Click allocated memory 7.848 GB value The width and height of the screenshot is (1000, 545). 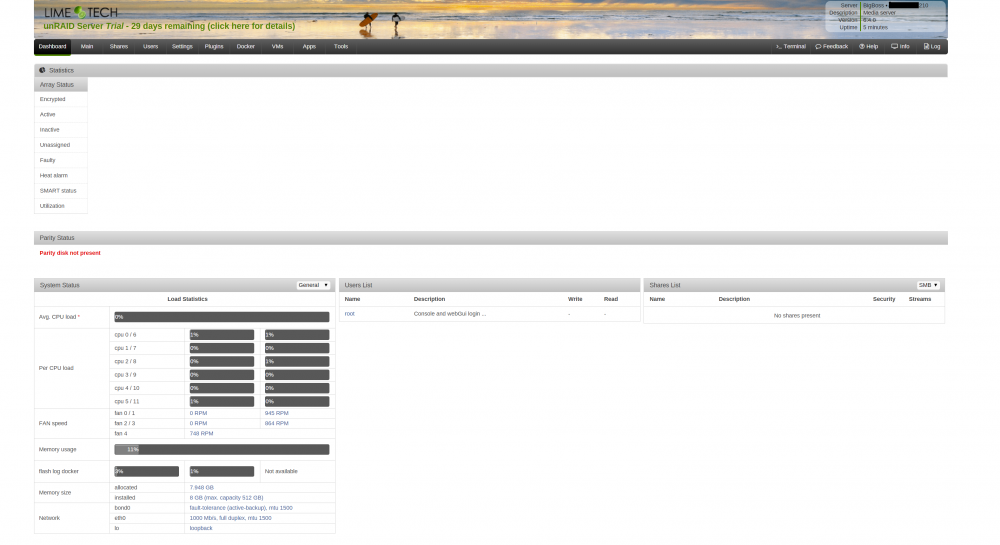202,488
